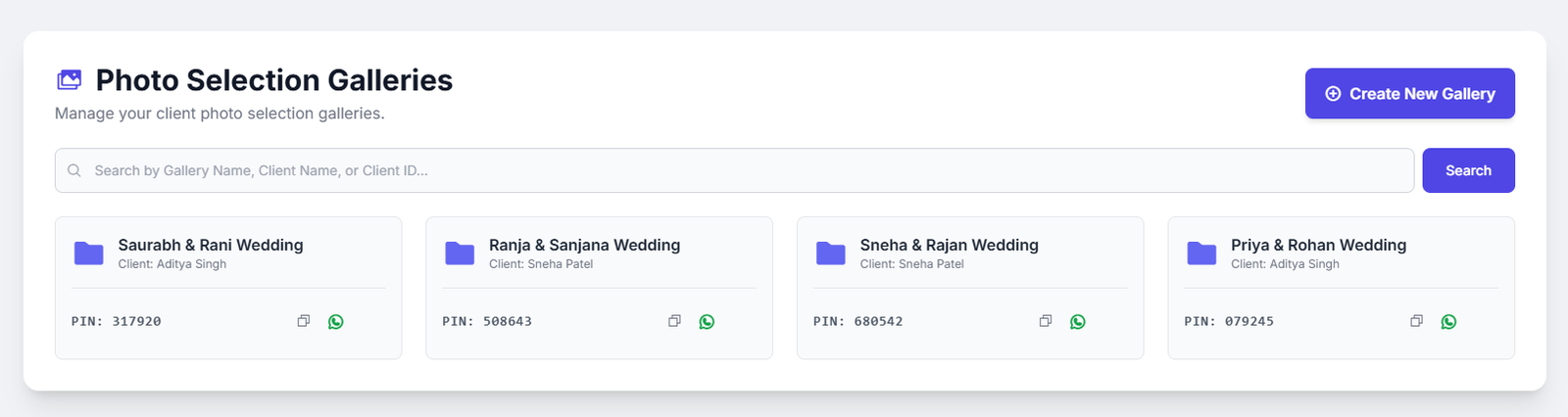Click the Saurabh & Rani Wedding folder icon
The image size is (1568, 417).
89,254
